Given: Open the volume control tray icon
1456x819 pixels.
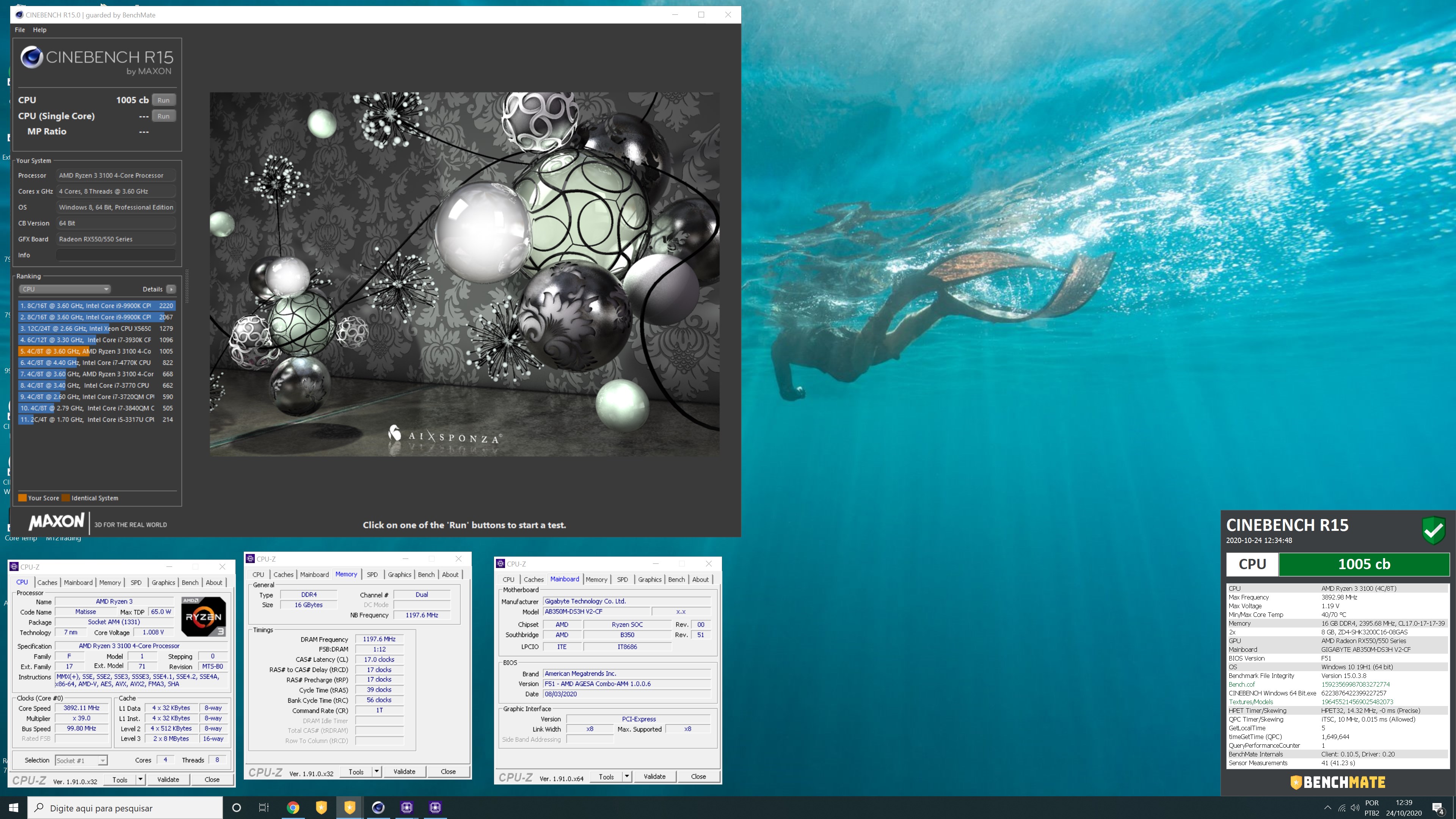Looking at the screenshot, I should [1355, 808].
